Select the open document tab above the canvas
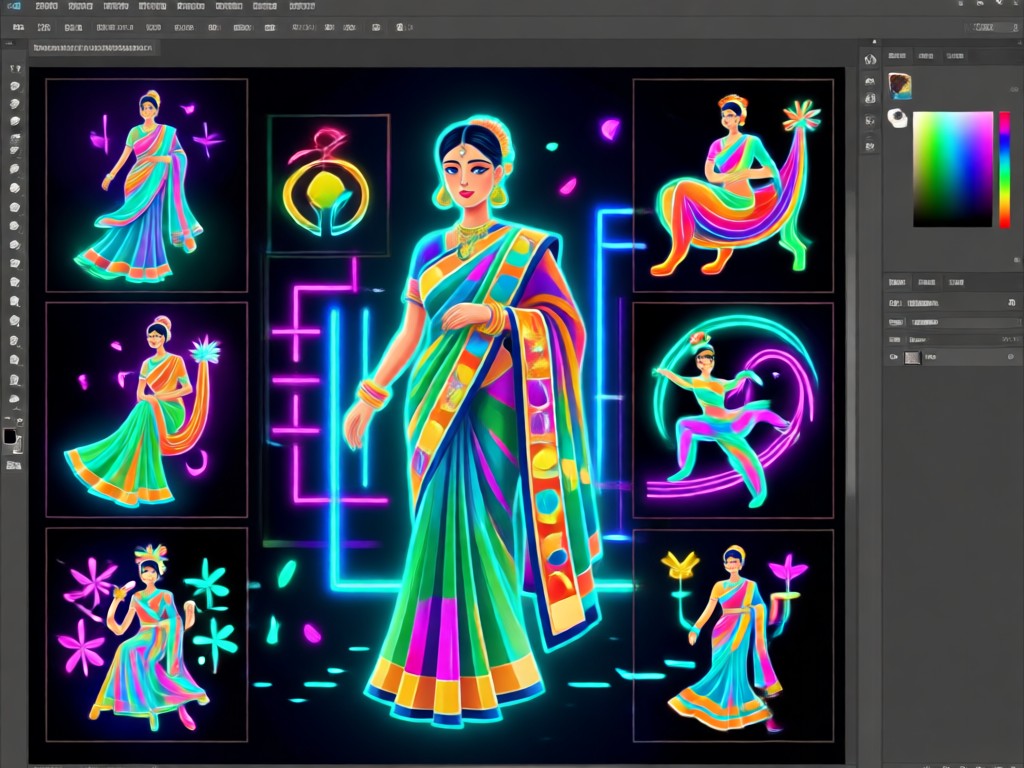The width and height of the screenshot is (1024, 768). [x=93, y=48]
